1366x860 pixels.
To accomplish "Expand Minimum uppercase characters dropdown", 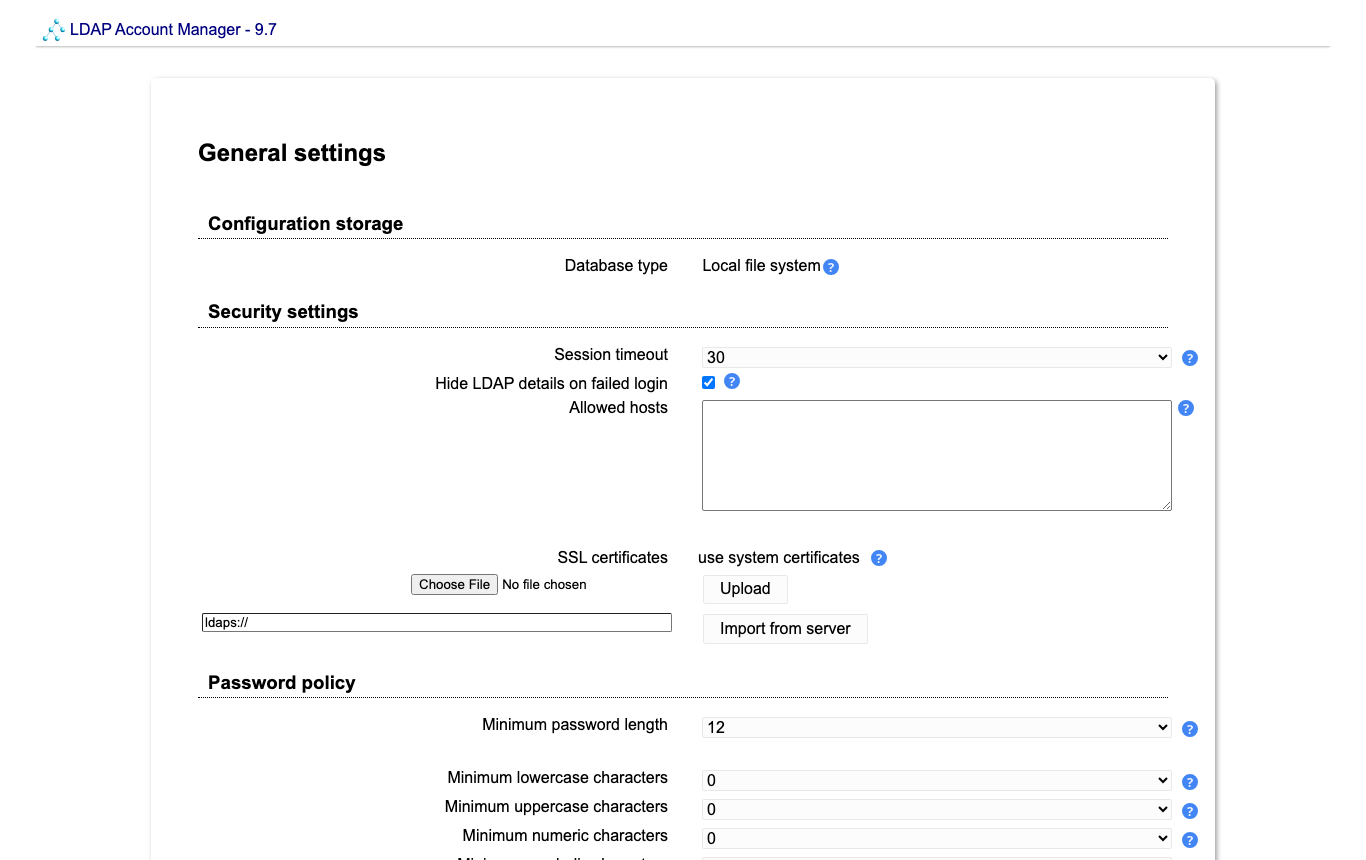I will coord(937,809).
